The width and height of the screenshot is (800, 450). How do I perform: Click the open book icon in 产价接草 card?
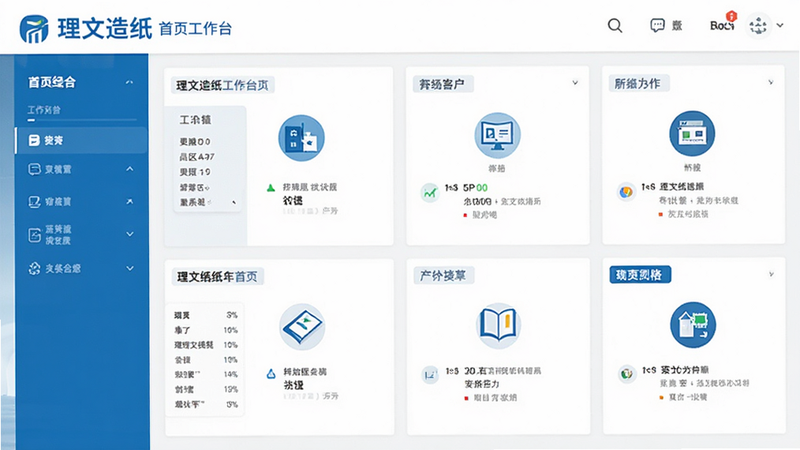[498, 326]
